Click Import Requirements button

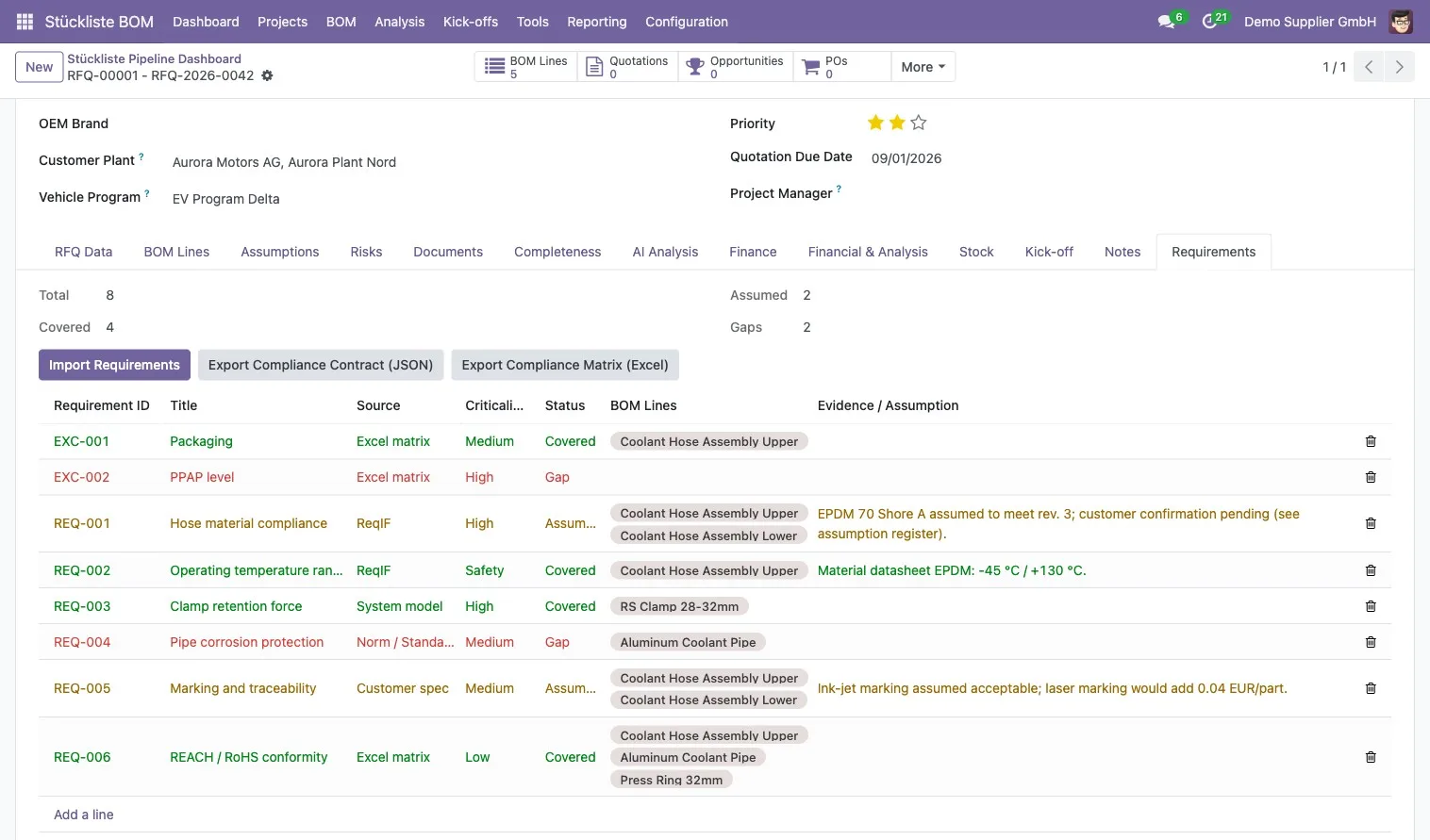point(114,365)
